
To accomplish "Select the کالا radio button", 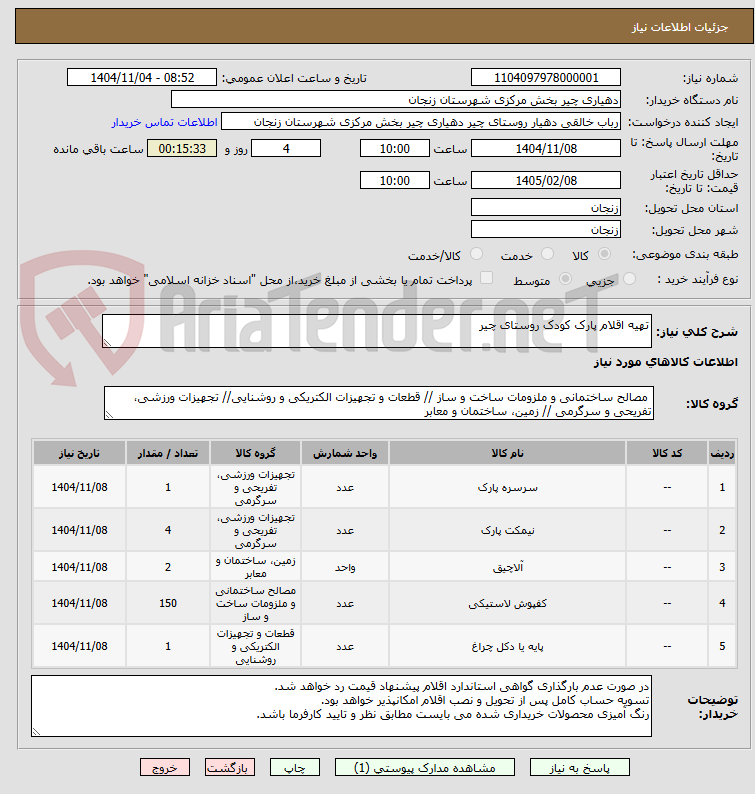I will pyautogui.click(x=604, y=254).
